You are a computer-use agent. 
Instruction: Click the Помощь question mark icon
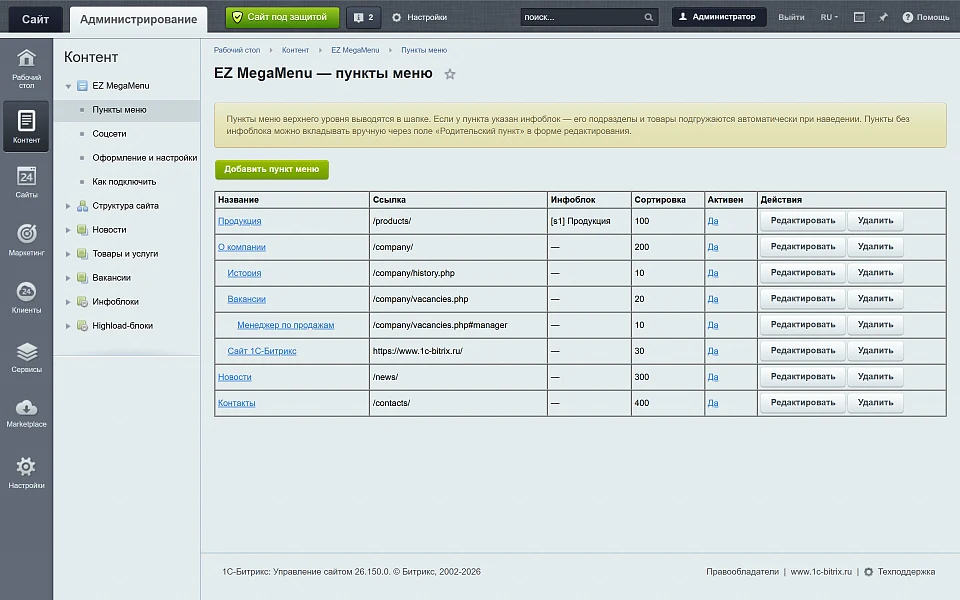907,17
